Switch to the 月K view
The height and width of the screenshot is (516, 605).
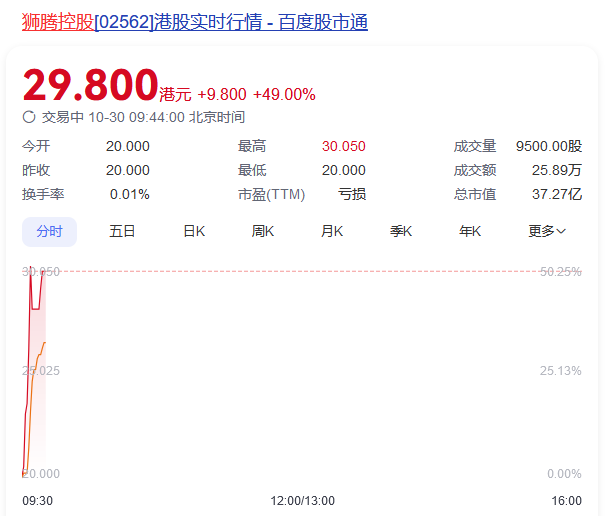pos(332,231)
